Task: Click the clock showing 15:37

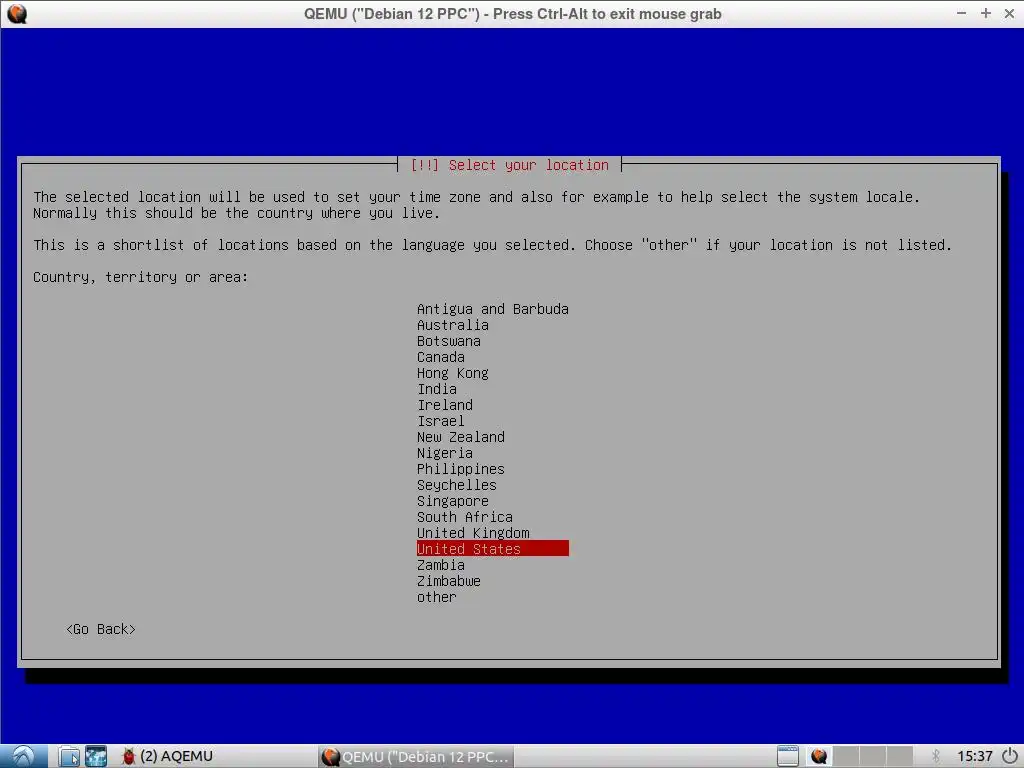Action: [x=974, y=756]
